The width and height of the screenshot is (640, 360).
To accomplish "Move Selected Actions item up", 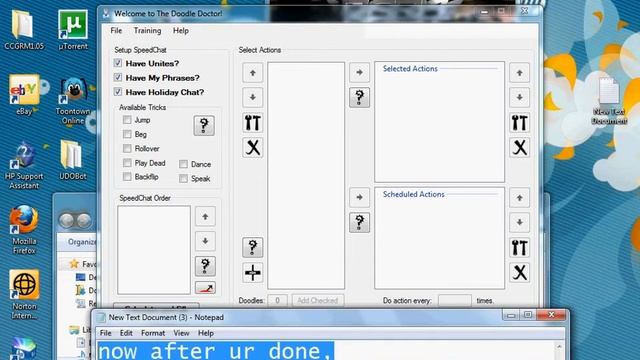I will click(519, 73).
